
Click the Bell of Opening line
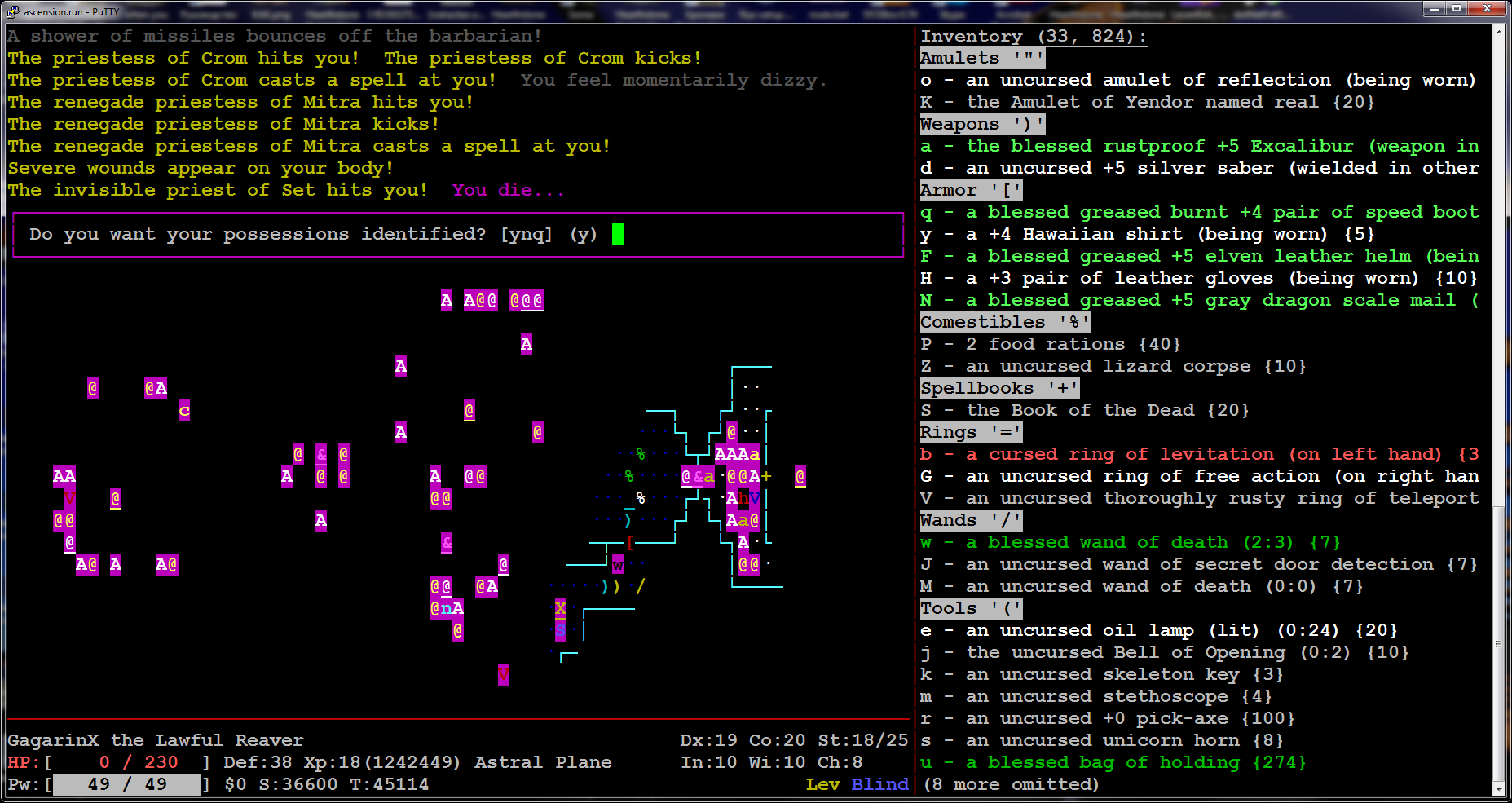(1165, 652)
